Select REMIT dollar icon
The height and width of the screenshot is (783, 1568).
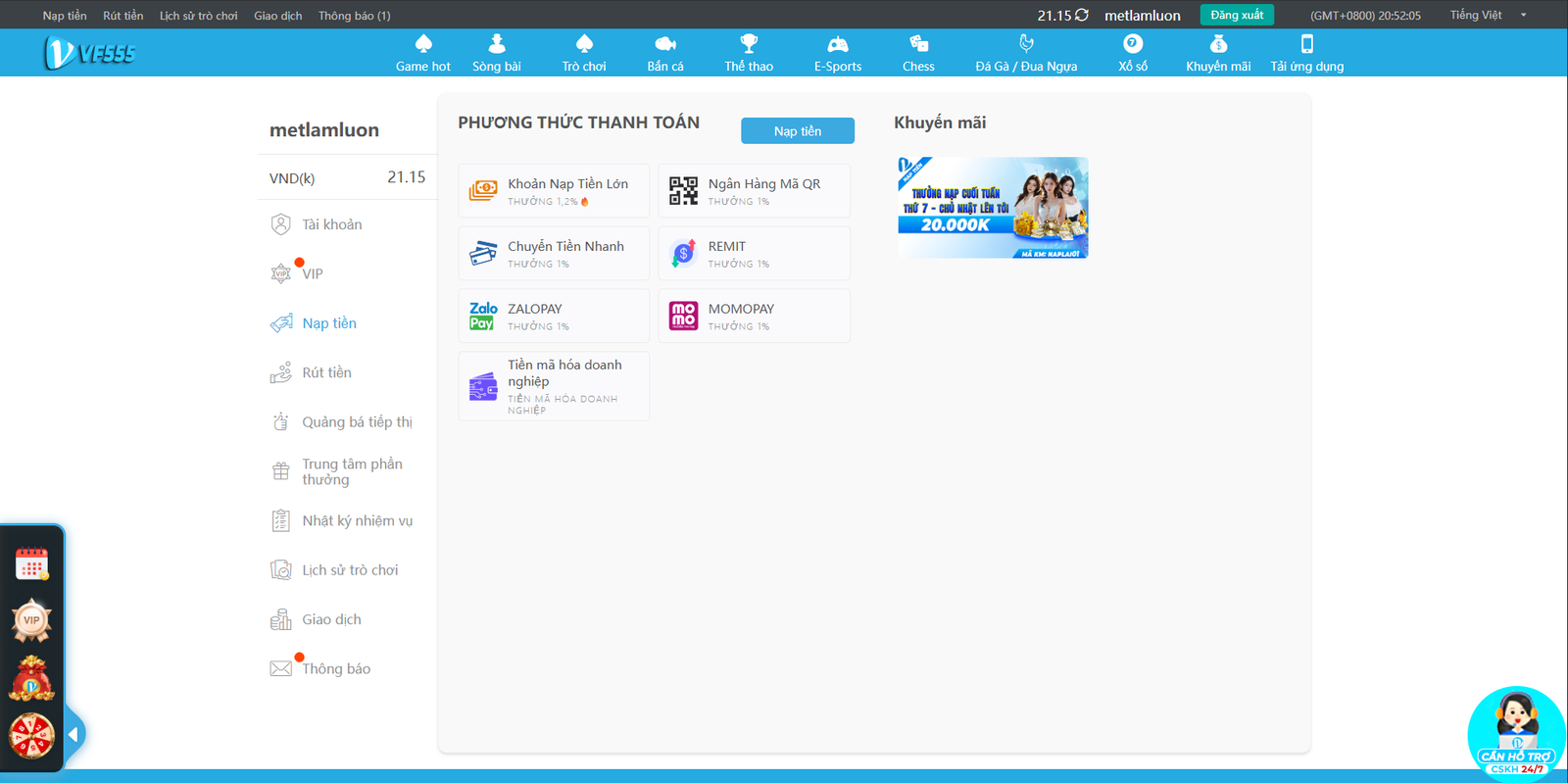tap(683, 253)
